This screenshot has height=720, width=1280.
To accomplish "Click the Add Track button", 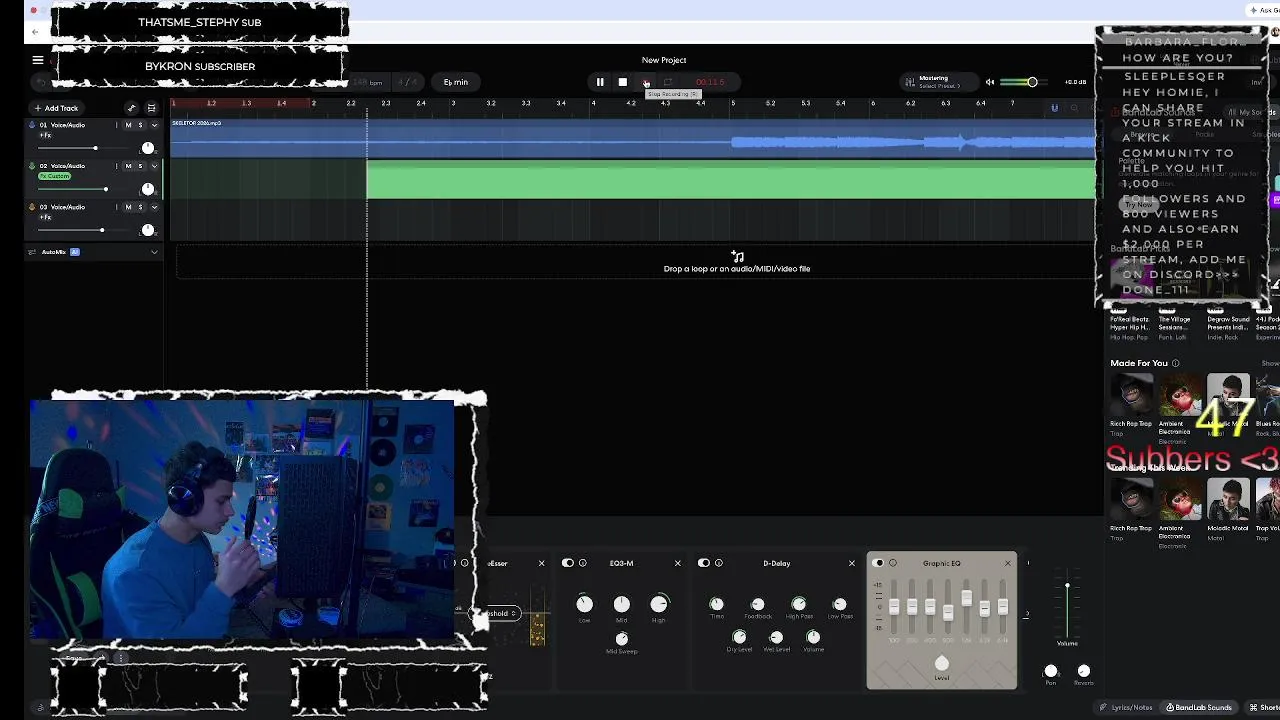I will 56,108.
